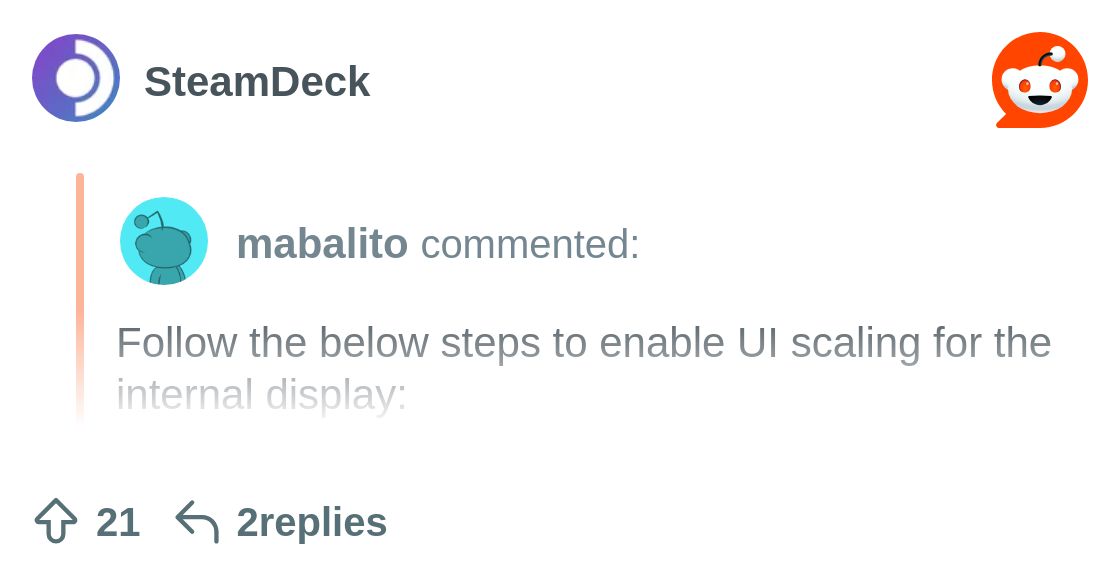The height and width of the screenshot is (584, 1120).
Task: Click mabalito's teal avatar icon
Action: point(164,241)
